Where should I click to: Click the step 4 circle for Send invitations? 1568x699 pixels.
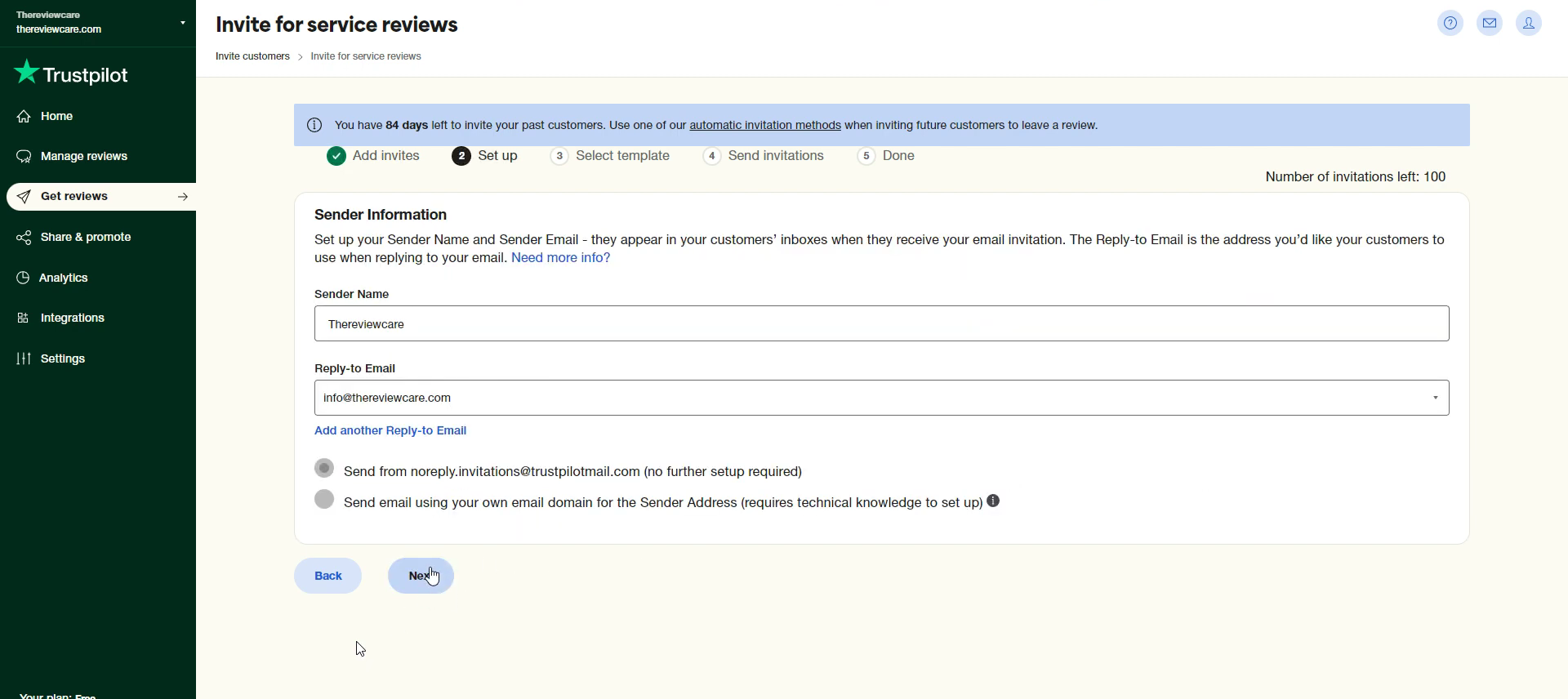(x=712, y=157)
